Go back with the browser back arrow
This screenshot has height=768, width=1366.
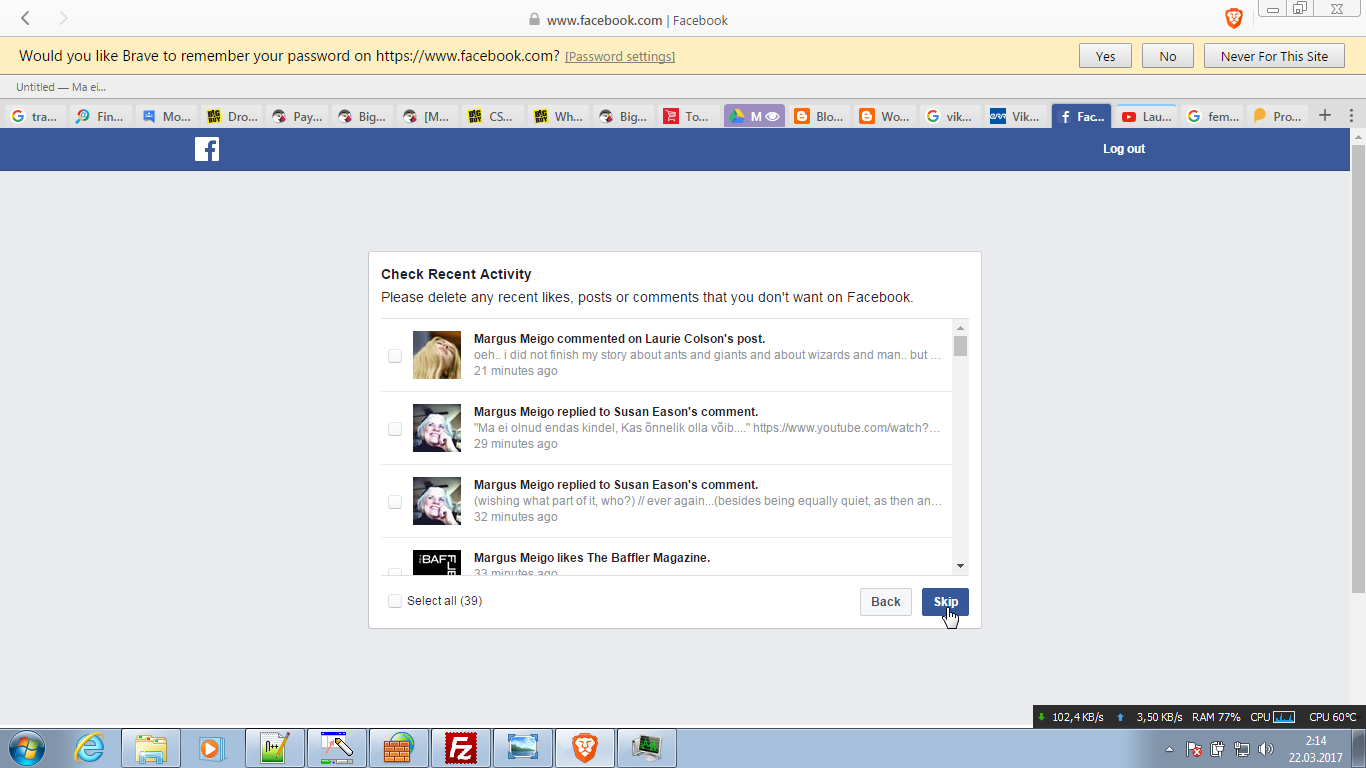[26, 18]
